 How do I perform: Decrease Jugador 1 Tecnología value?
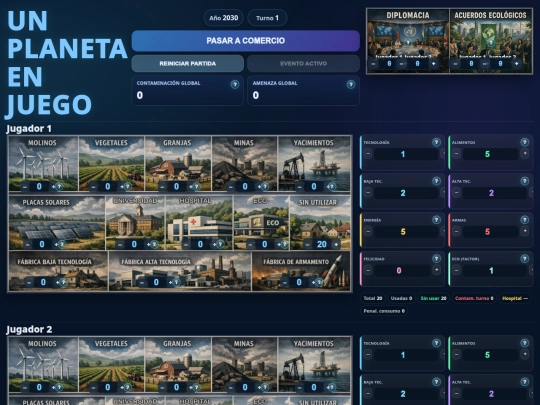pos(368,154)
